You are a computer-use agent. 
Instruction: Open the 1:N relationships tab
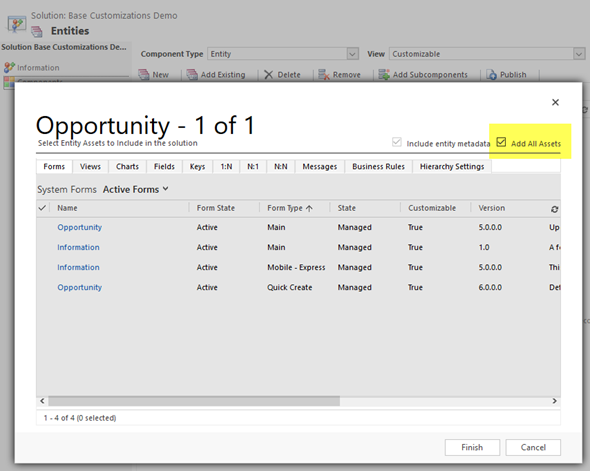pos(227,166)
